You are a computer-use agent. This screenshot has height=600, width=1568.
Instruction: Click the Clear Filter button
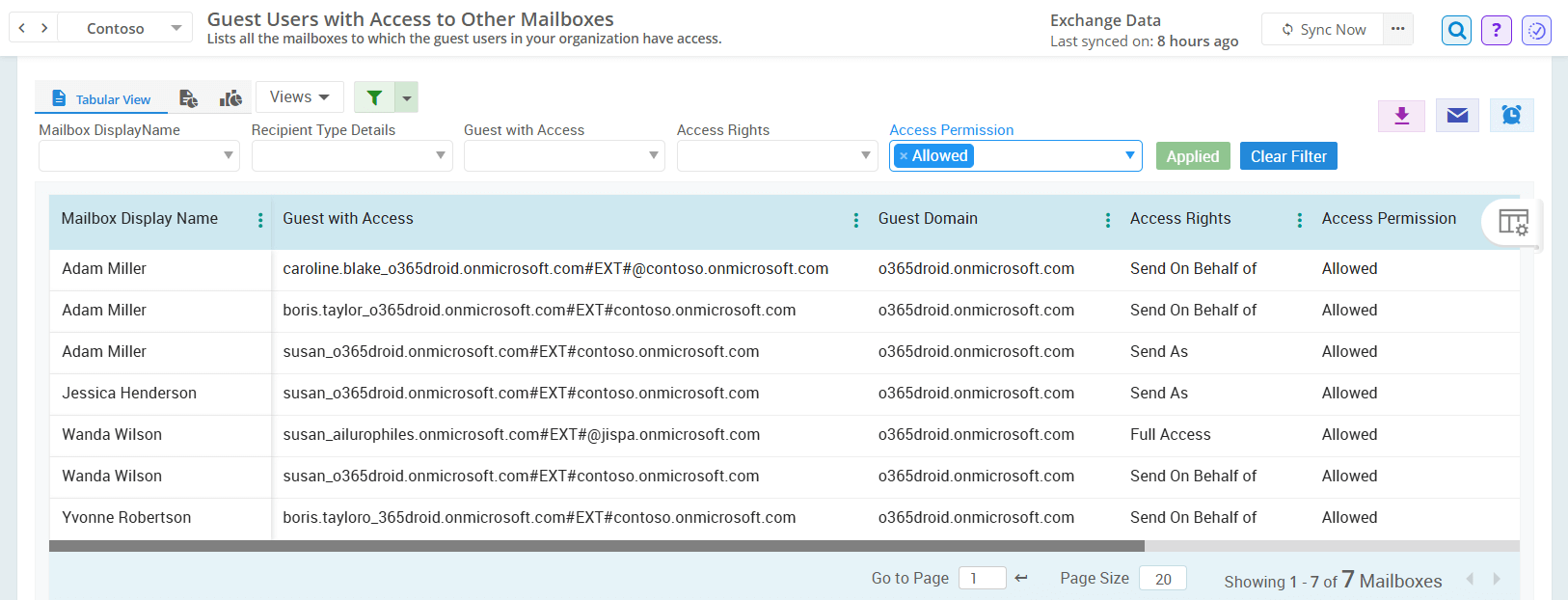[1288, 156]
